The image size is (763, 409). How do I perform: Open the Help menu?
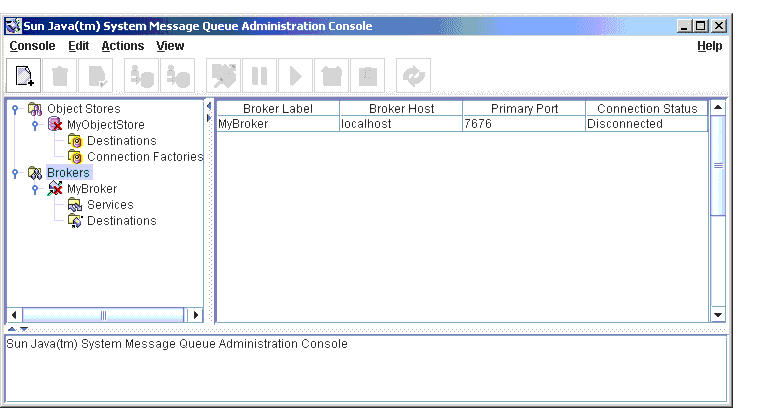(709, 46)
